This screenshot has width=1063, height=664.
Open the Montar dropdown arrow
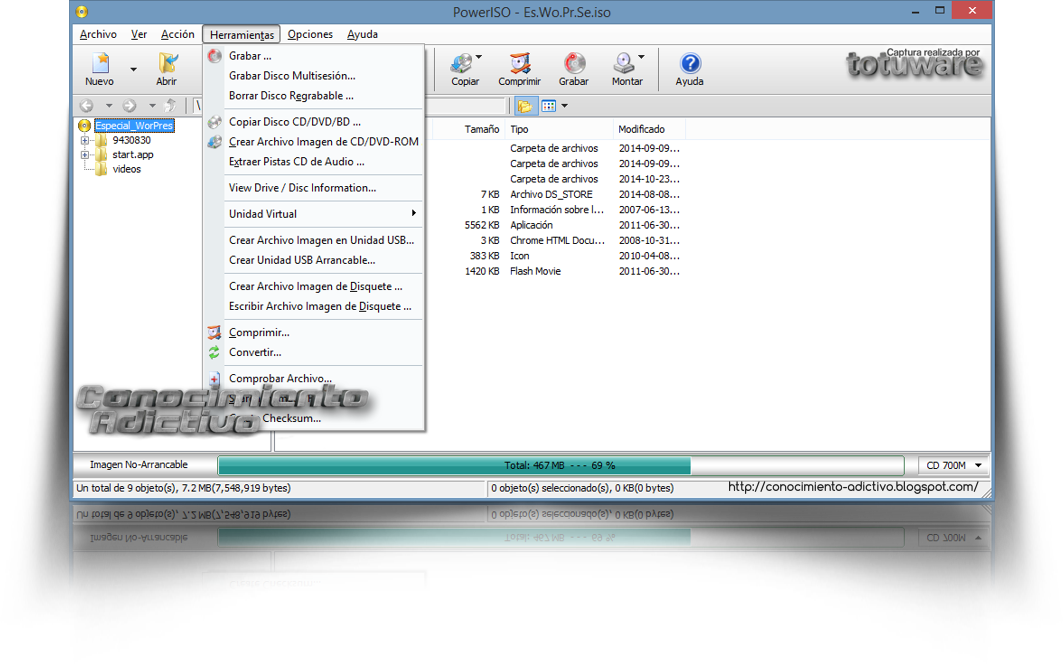pos(641,57)
